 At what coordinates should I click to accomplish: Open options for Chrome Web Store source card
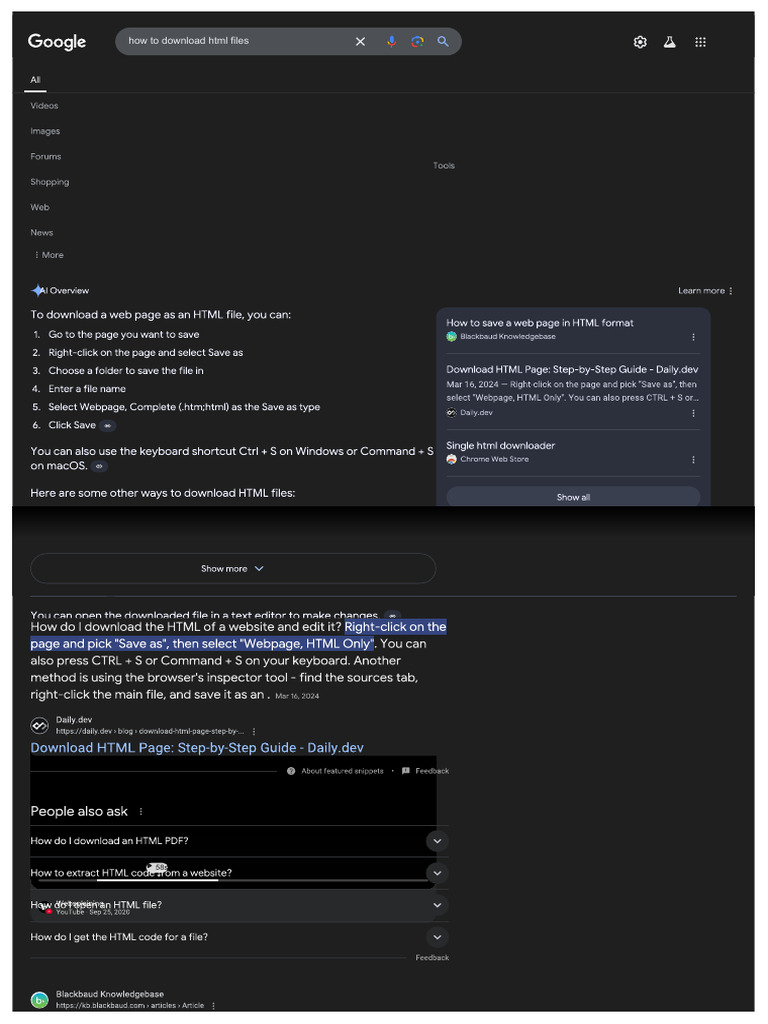tap(693, 460)
